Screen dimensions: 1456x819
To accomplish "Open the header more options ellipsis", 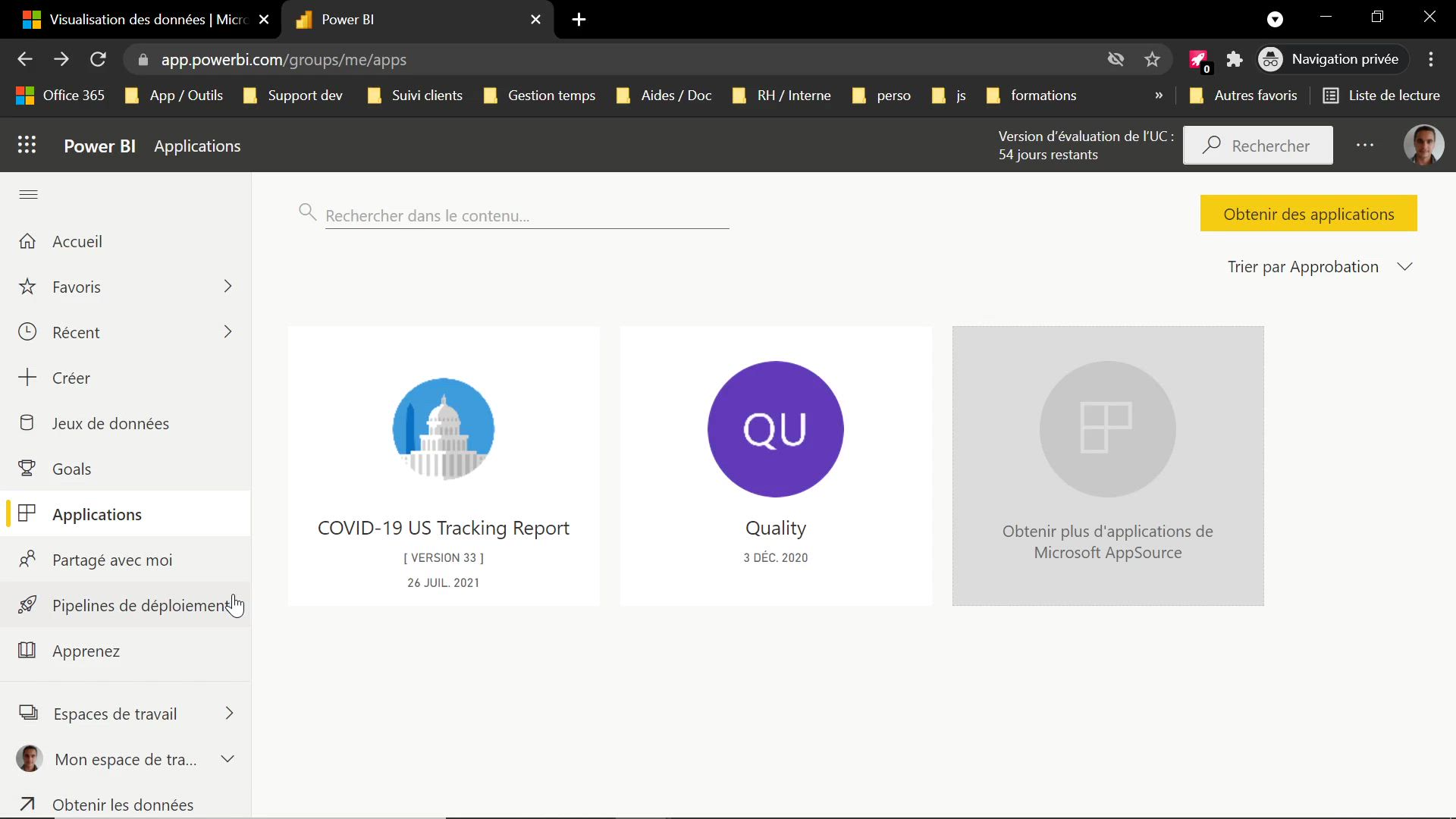I will tap(1365, 146).
